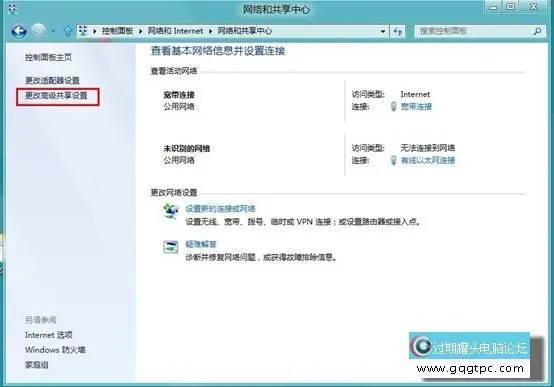The height and width of the screenshot is (387, 554).
Task: Open the 宽带连接 connection link
Action: tap(416, 106)
